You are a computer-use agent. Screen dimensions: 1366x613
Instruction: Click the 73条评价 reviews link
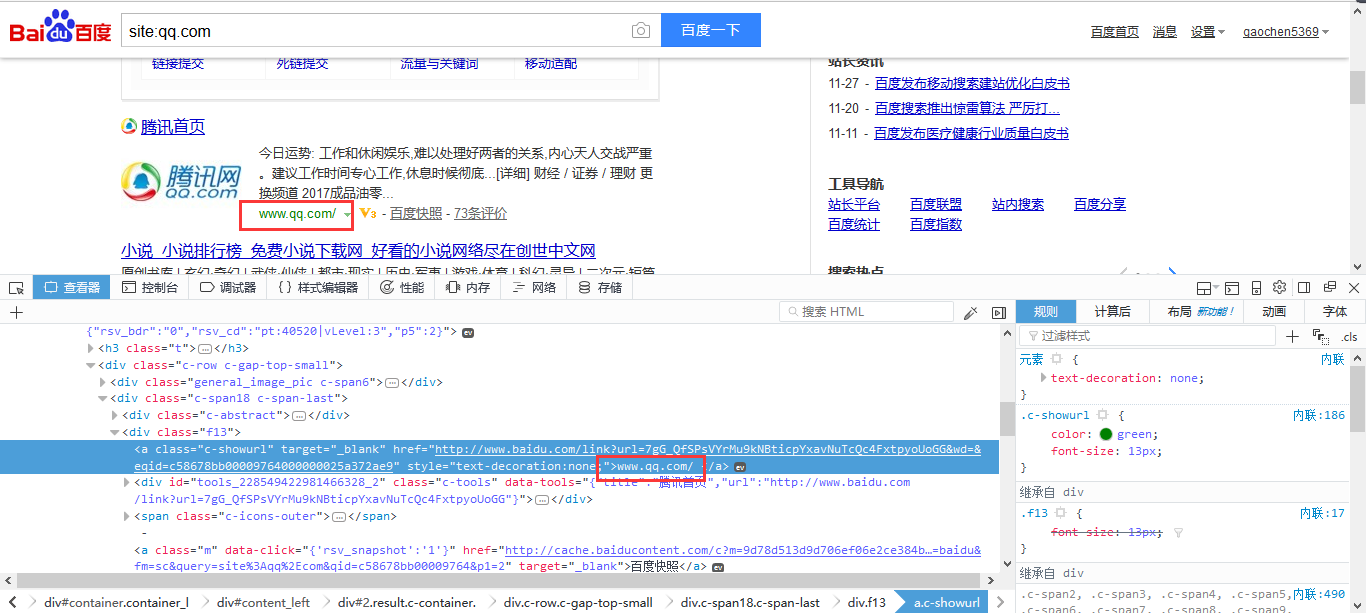tap(480, 213)
